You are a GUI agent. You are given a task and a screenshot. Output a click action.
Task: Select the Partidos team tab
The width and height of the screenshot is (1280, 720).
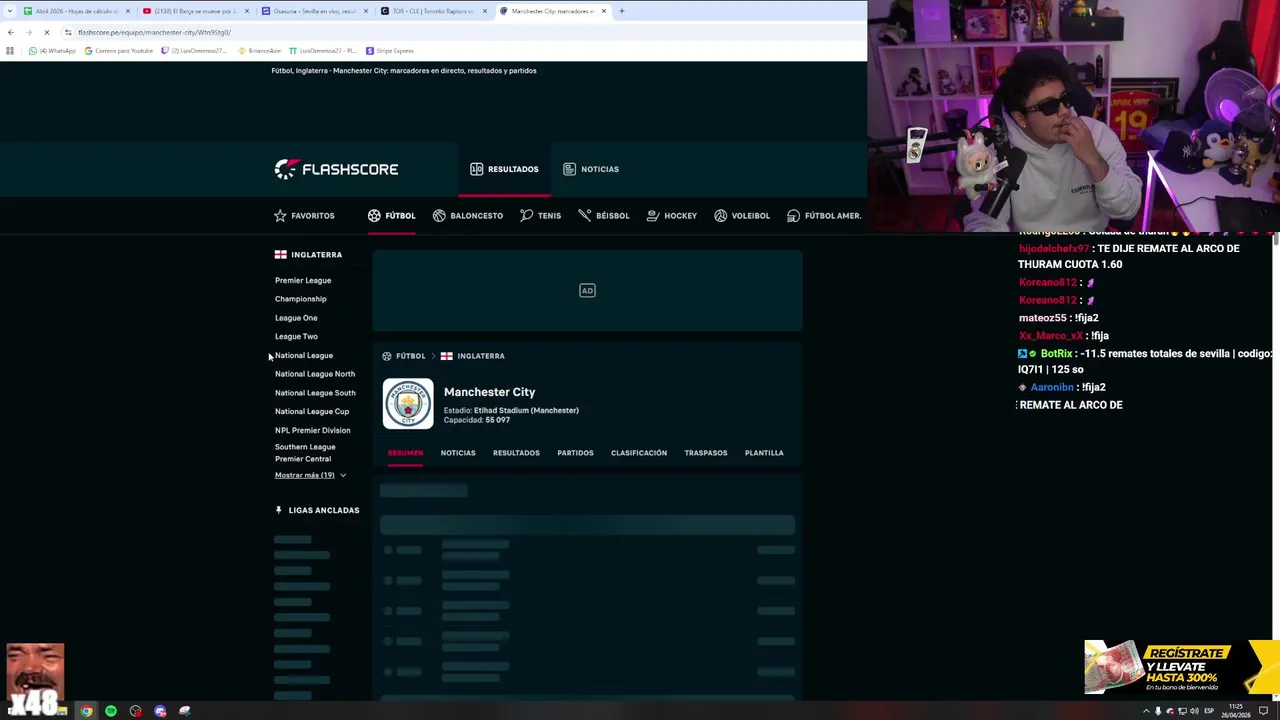(x=575, y=453)
